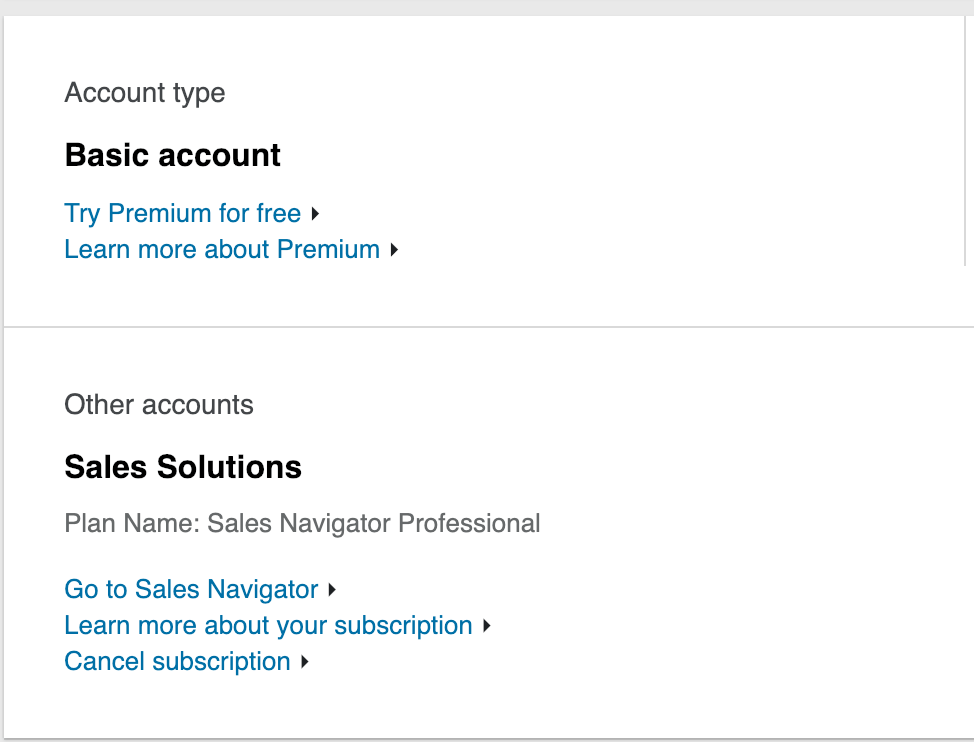The image size is (974, 742).
Task: Click the divider line between account sections
Action: 487,327
